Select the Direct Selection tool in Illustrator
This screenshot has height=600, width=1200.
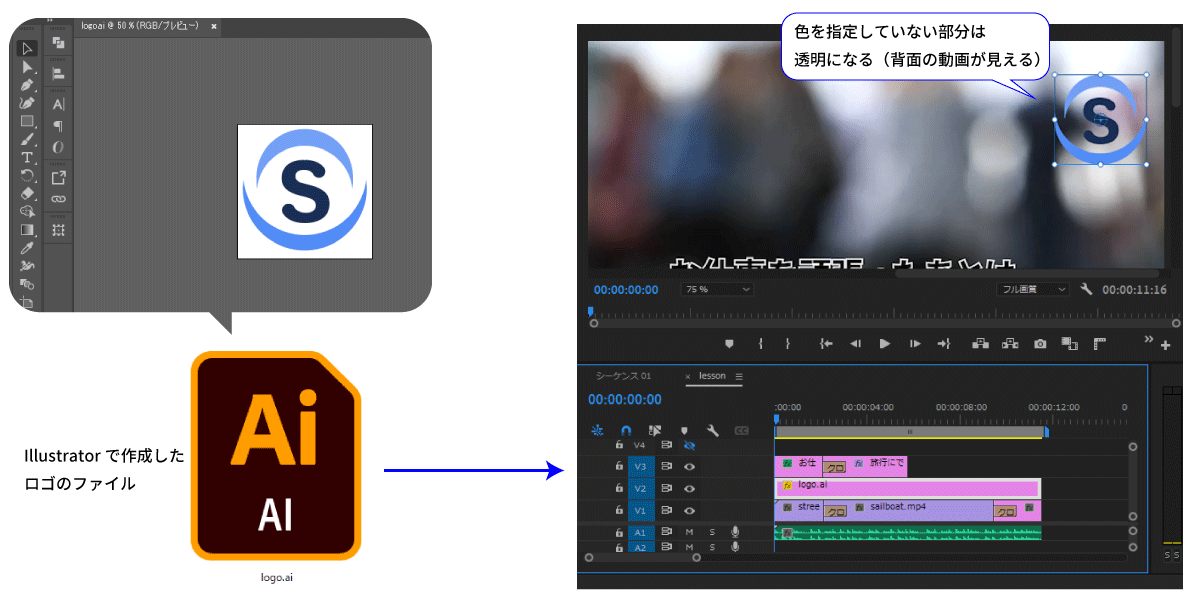[x=27, y=67]
